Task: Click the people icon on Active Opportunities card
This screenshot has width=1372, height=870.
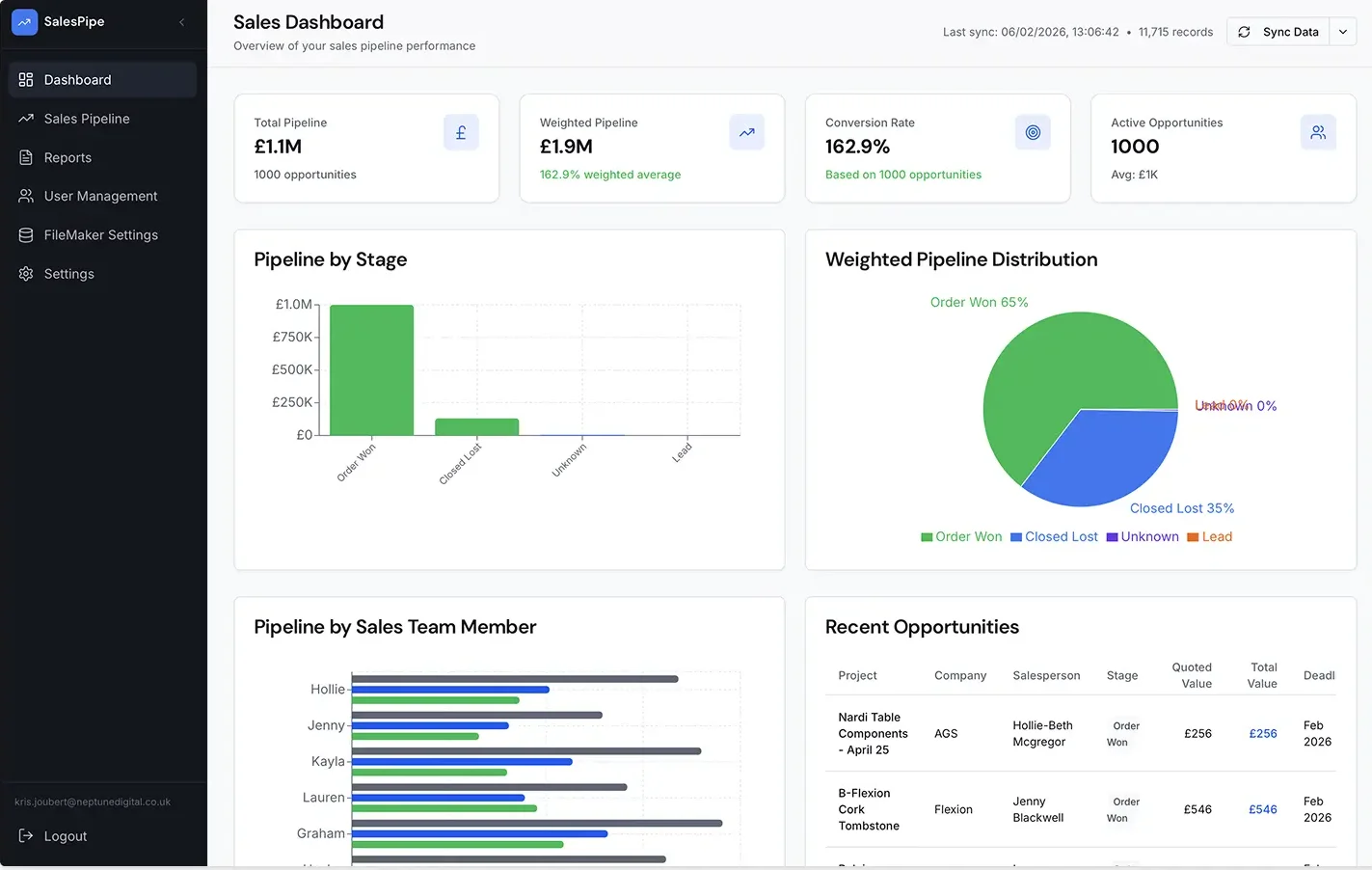Action: coord(1318,133)
